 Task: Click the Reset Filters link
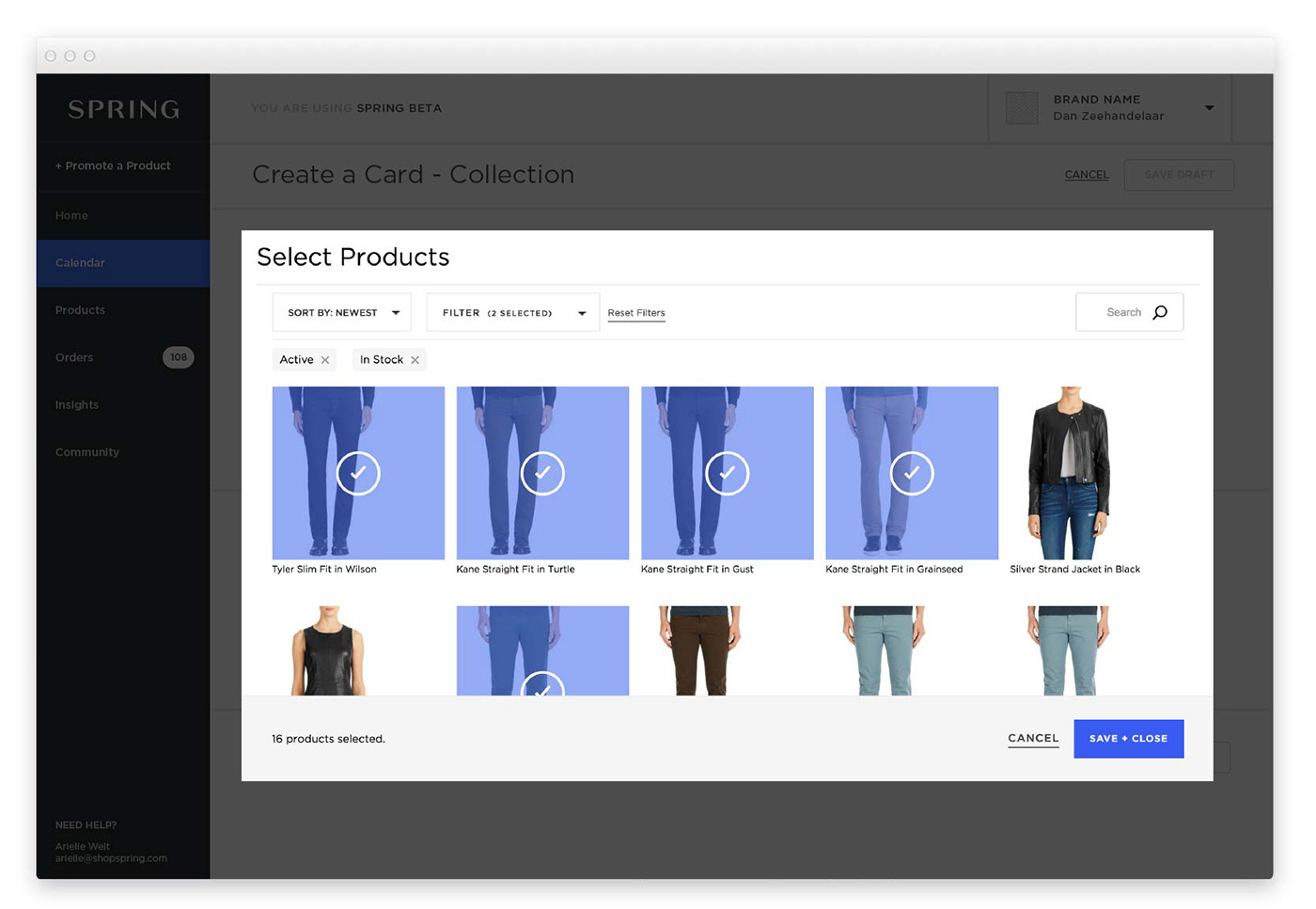pos(636,313)
